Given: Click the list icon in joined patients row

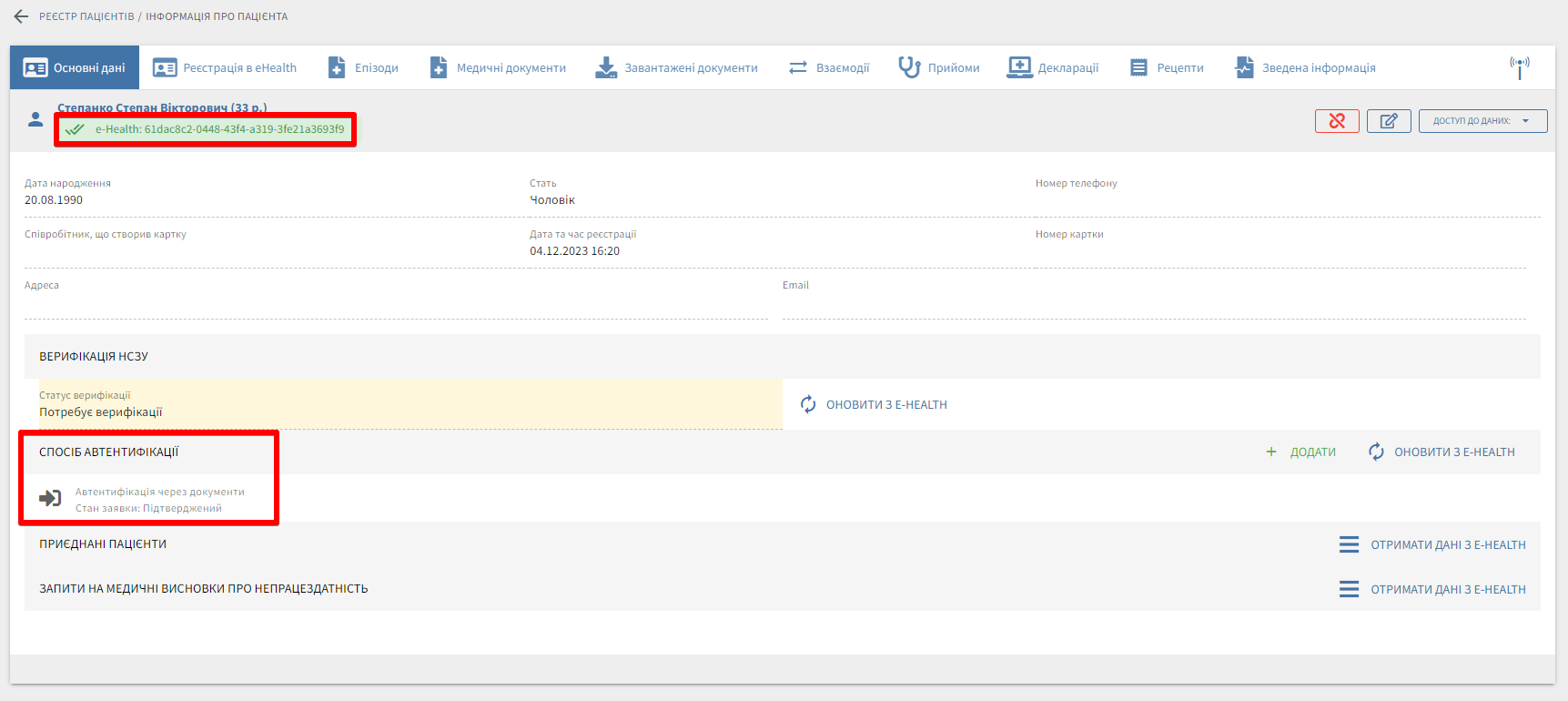Looking at the screenshot, I should [x=1349, y=544].
